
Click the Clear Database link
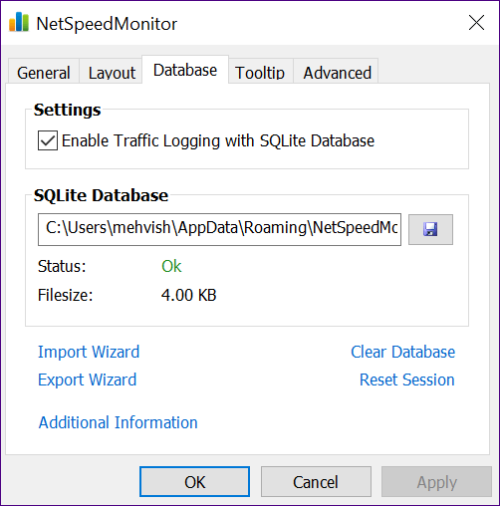pyautogui.click(x=403, y=352)
